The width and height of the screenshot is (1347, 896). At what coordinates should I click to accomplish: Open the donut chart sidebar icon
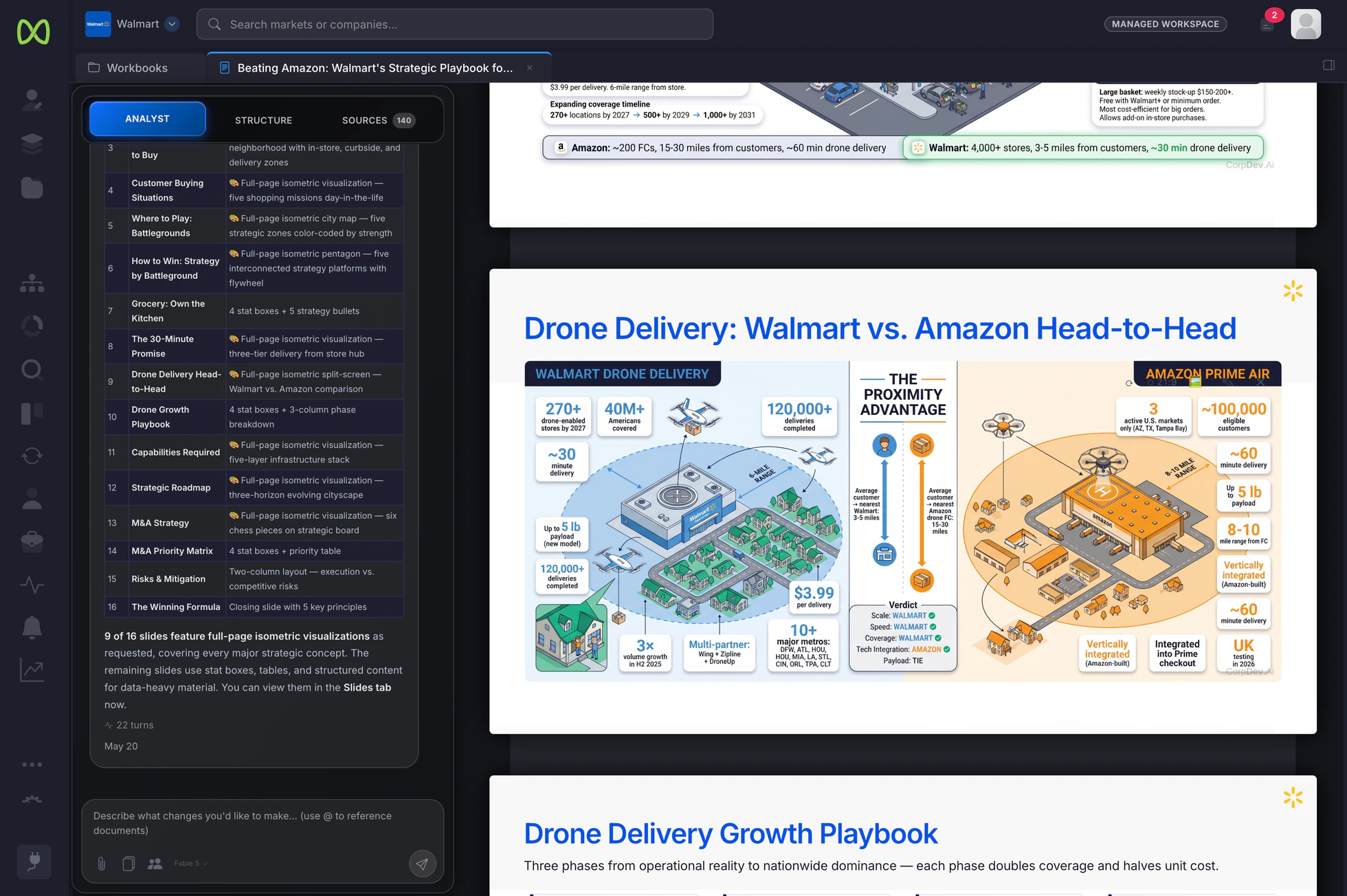[x=32, y=326]
